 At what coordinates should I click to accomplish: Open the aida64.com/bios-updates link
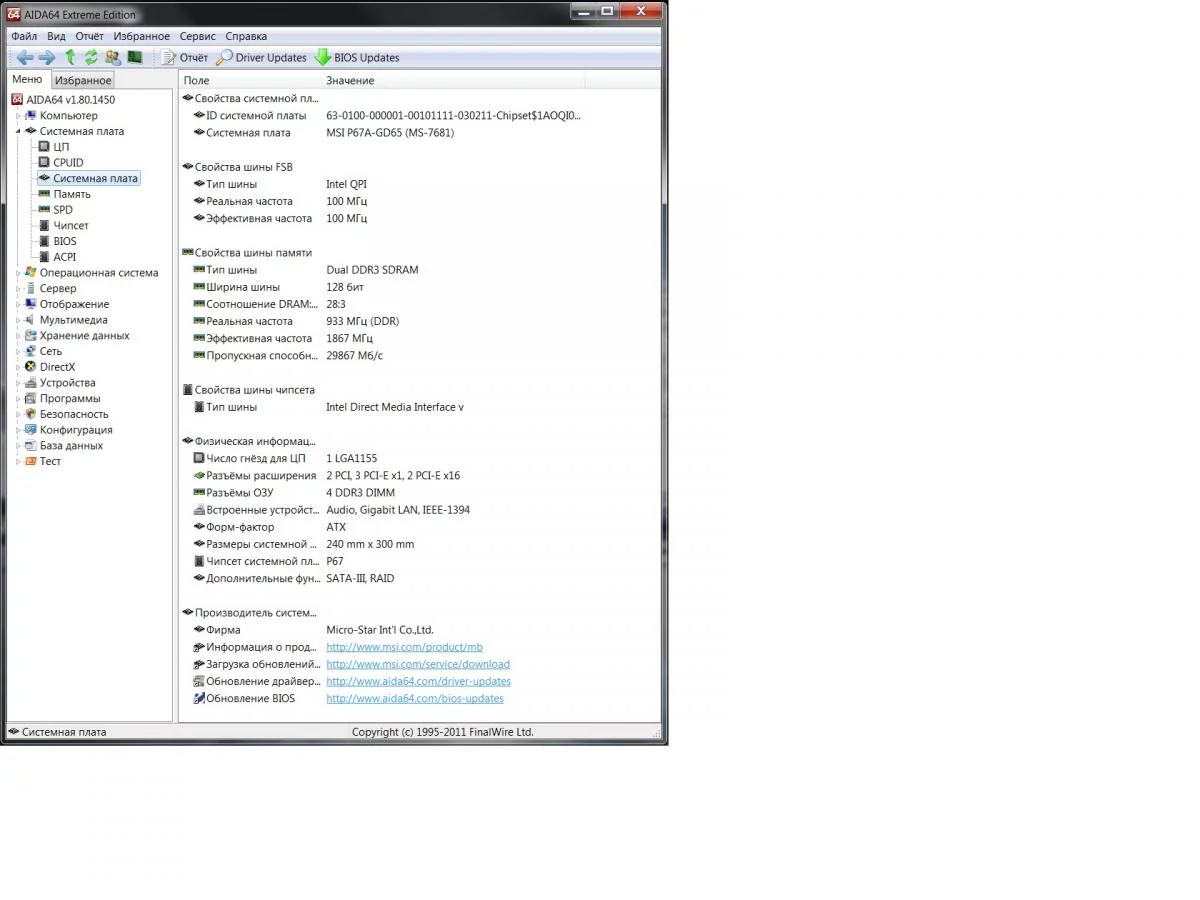(x=415, y=698)
